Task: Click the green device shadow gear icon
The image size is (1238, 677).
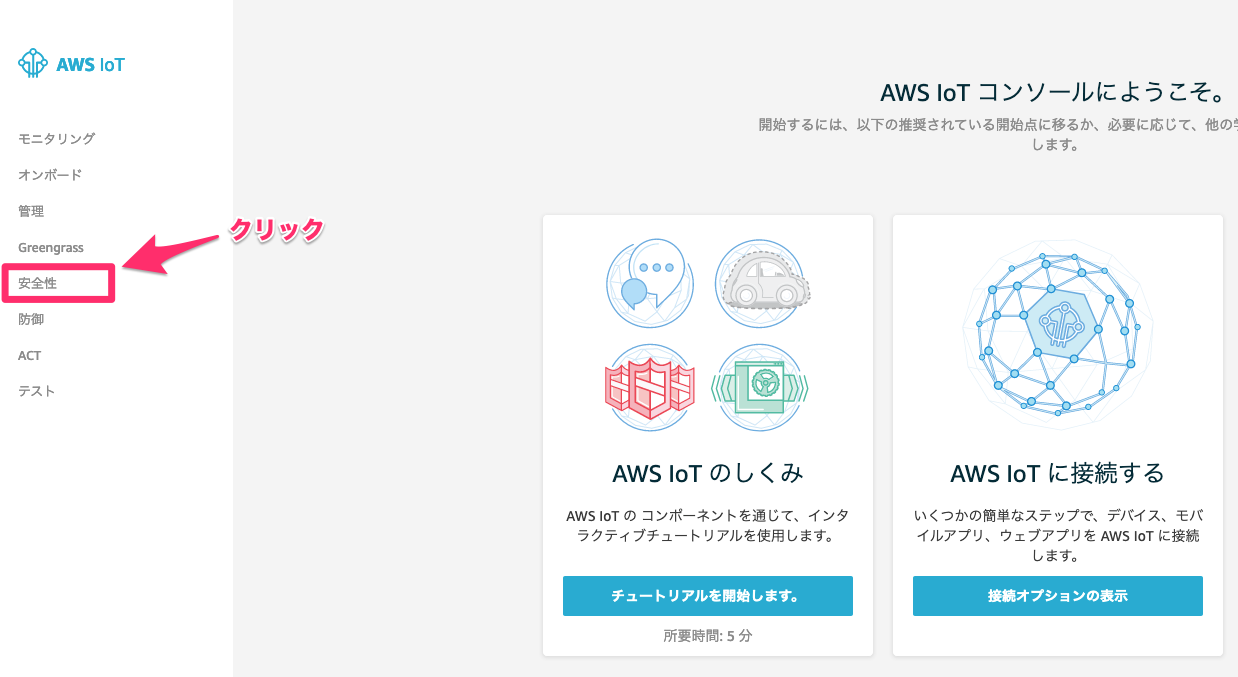Action: (x=760, y=387)
